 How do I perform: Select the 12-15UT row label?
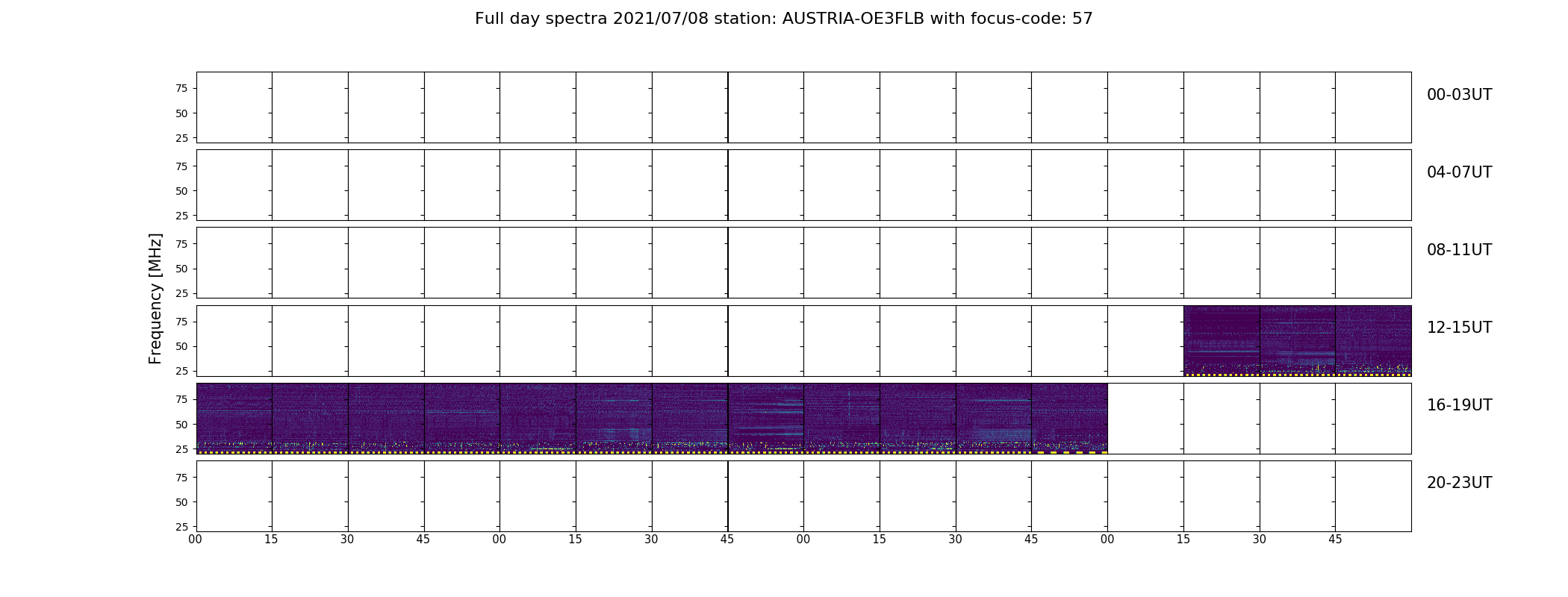point(1459,328)
